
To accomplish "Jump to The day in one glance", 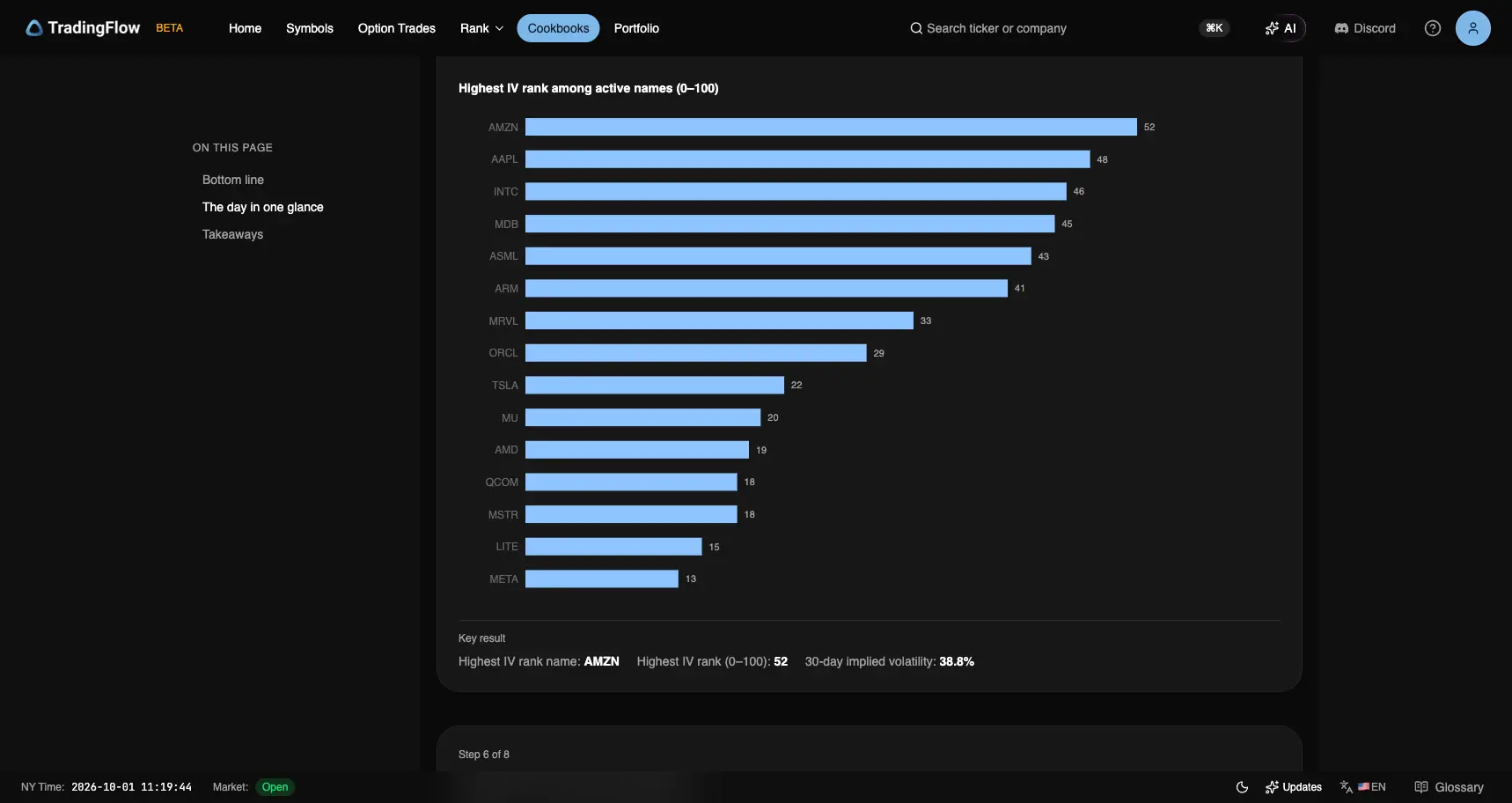I will pyautogui.click(x=263, y=207).
